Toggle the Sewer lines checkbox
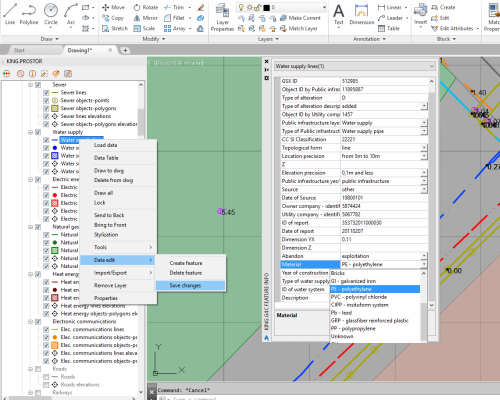This screenshot has width=500, height=400. pos(46,93)
